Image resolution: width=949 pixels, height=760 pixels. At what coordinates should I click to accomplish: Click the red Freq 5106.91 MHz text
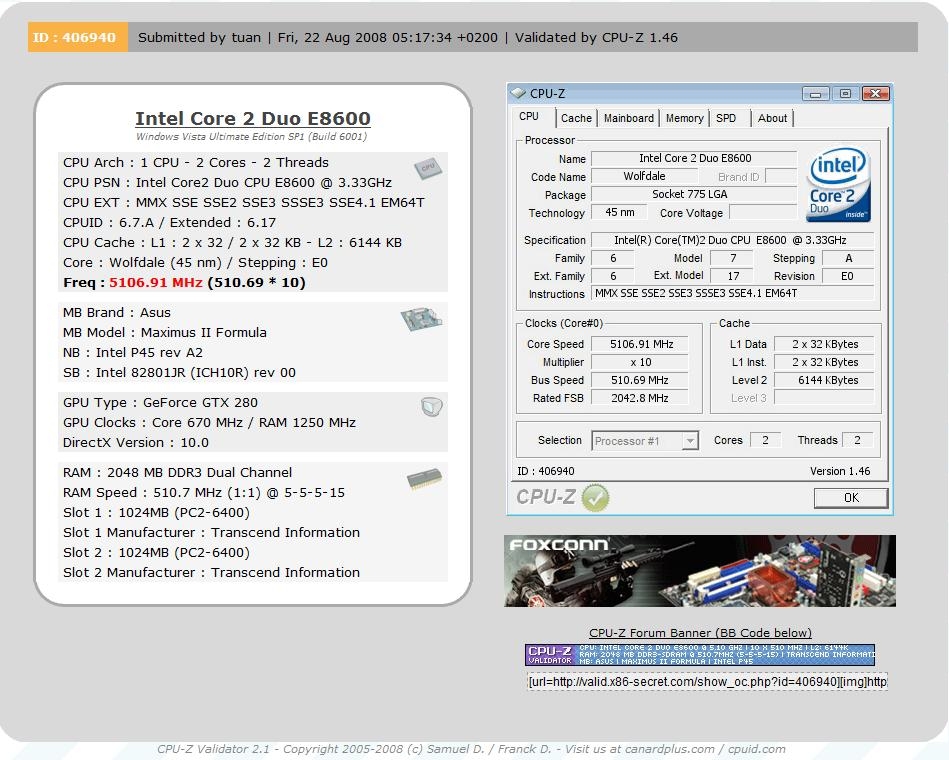pos(156,283)
